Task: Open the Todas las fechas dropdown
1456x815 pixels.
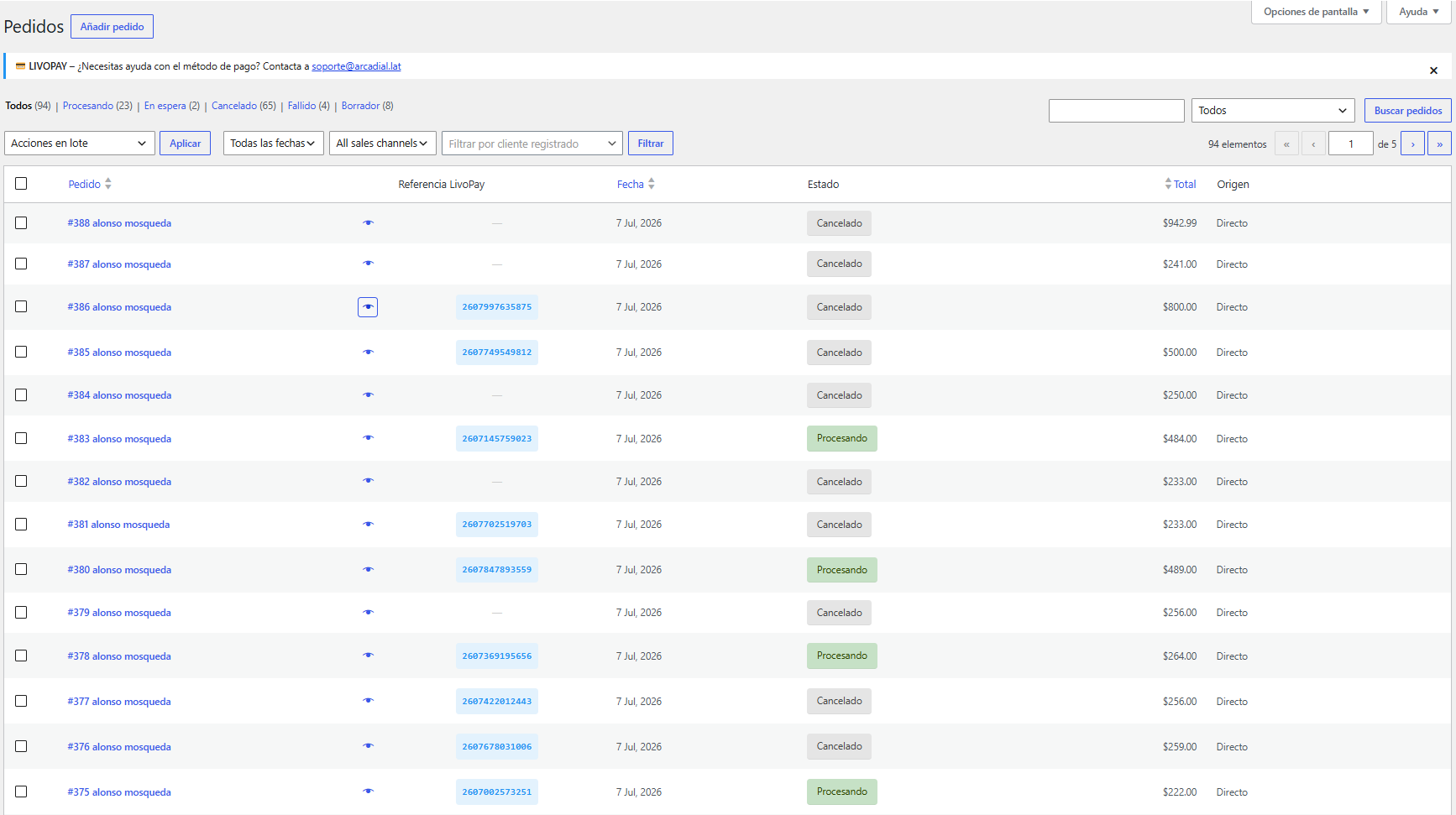Action: 274,144
